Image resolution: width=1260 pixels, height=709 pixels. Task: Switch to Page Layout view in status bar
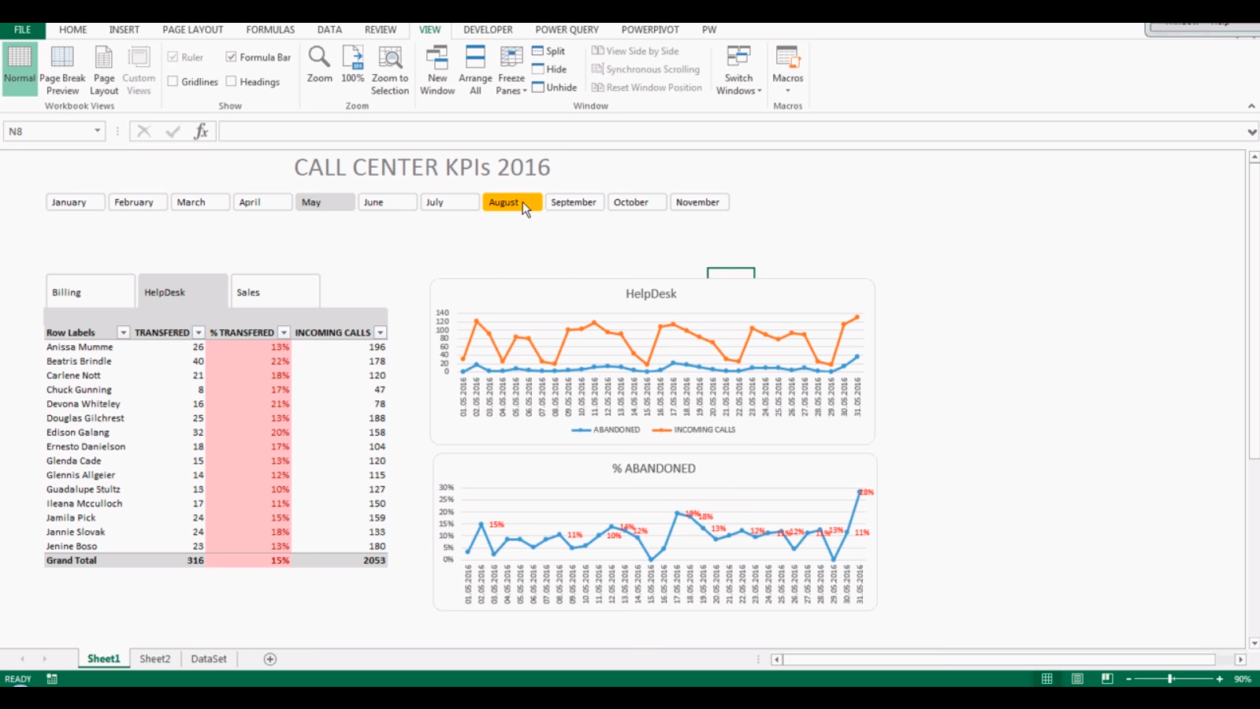pyautogui.click(x=1077, y=679)
